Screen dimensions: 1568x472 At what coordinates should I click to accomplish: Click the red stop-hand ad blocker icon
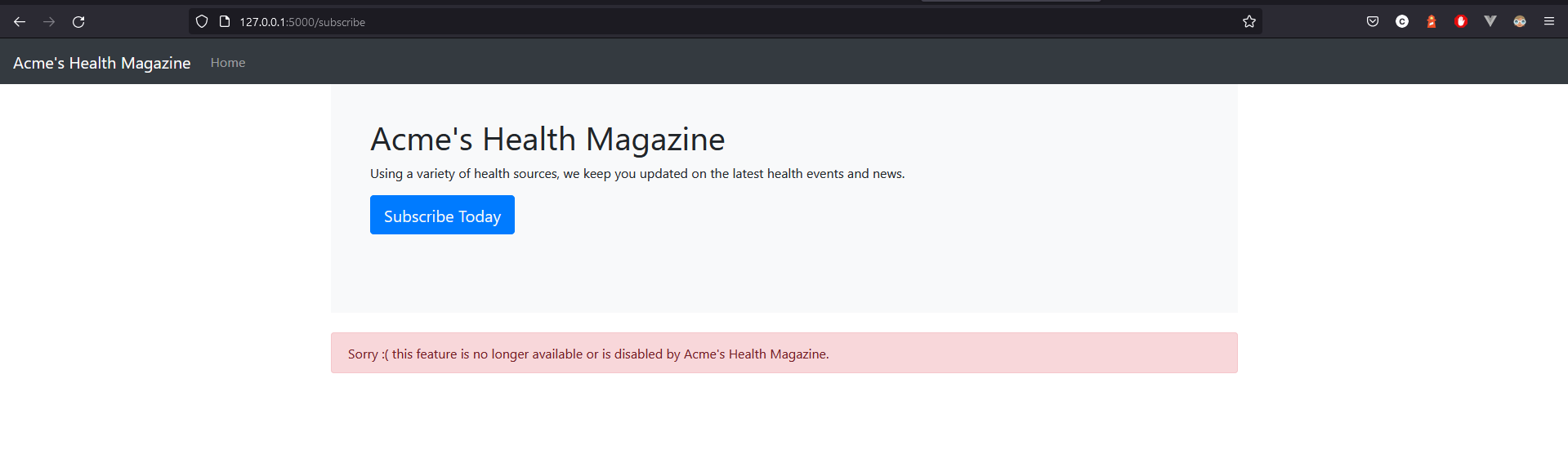coord(1461,22)
